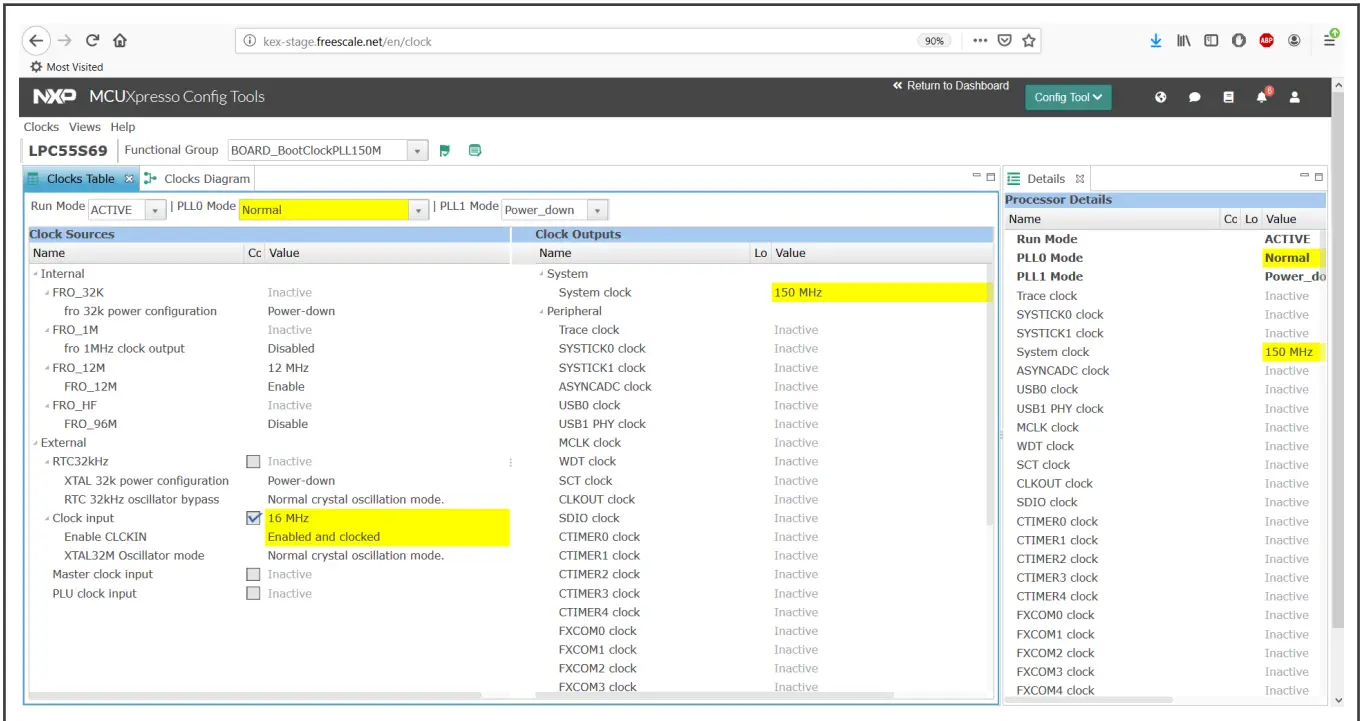Click the notes icon next to the flag
The image size is (1369, 721).
[x=474, y=149]
